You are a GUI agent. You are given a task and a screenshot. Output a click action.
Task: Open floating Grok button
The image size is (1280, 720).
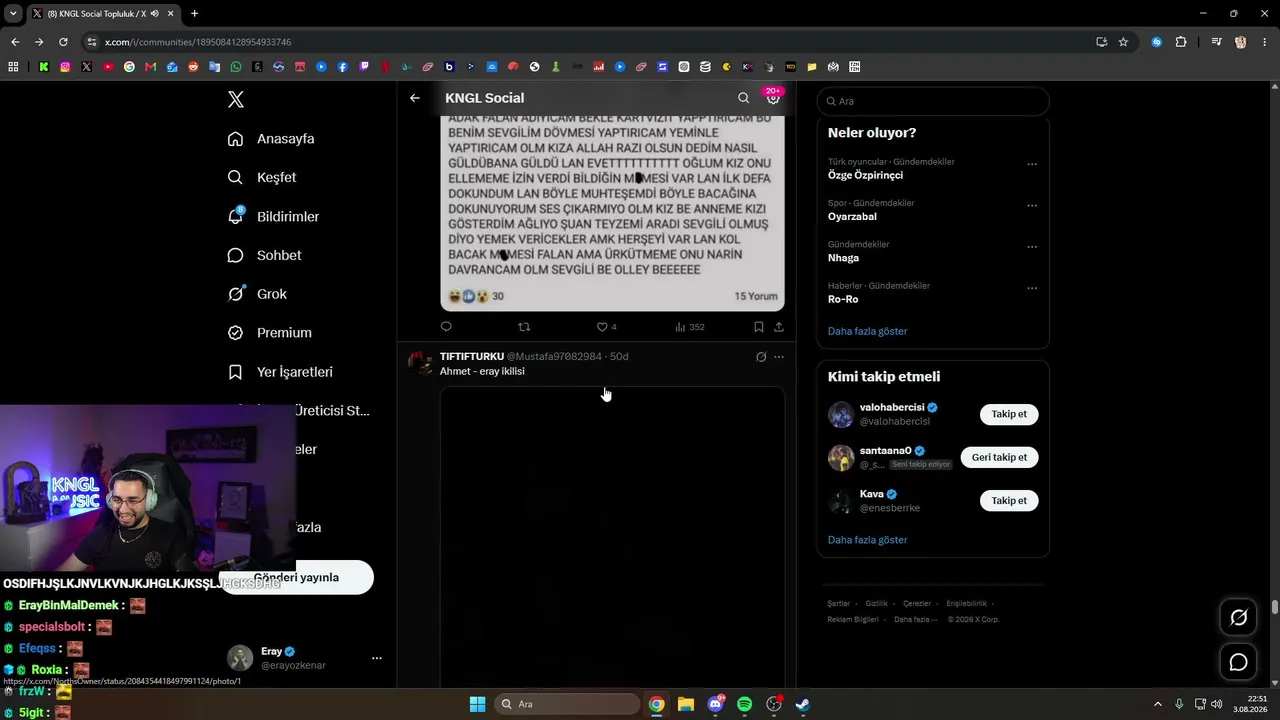[x=1238, y=618]
